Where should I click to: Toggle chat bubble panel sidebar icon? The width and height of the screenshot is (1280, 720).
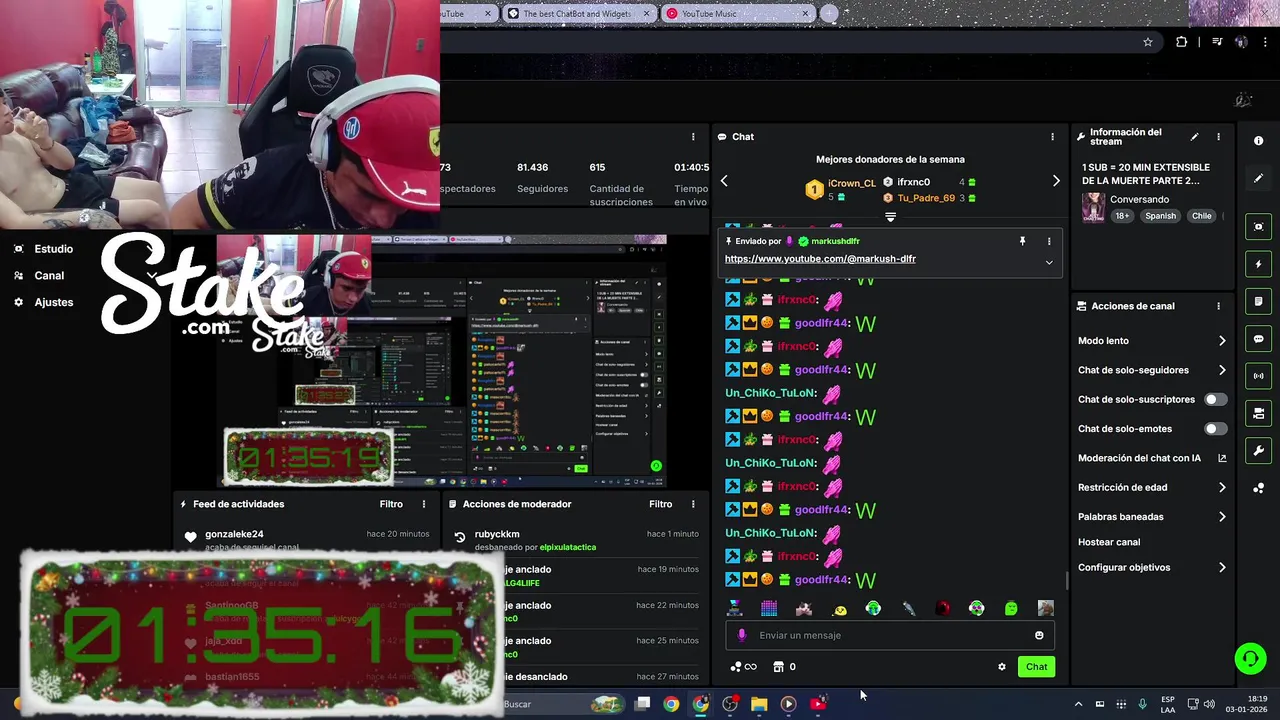pyautogui.click(x=1258, y=339)
